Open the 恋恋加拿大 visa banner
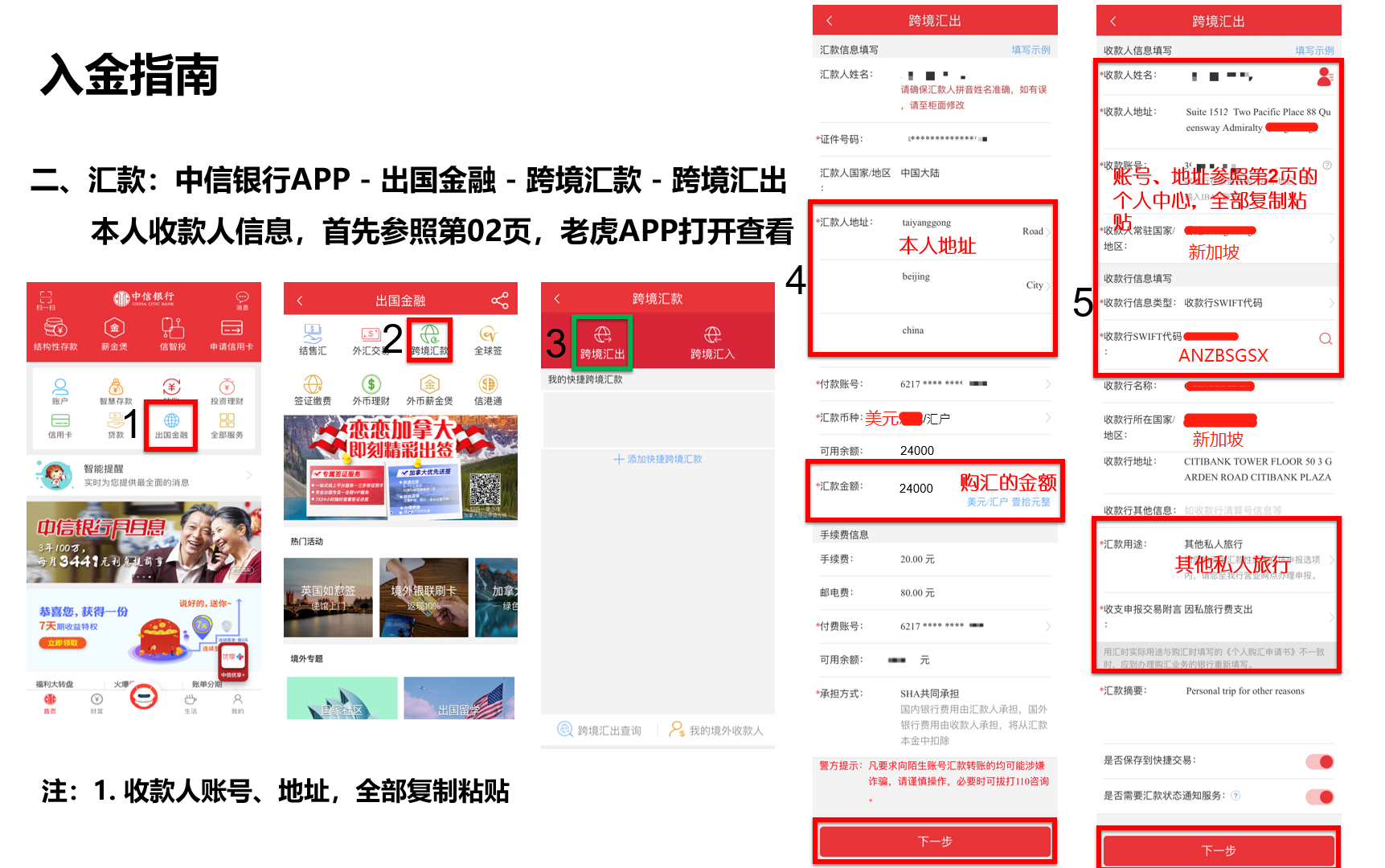Viewport: 1385px width, 868px height. click(400, 468)
